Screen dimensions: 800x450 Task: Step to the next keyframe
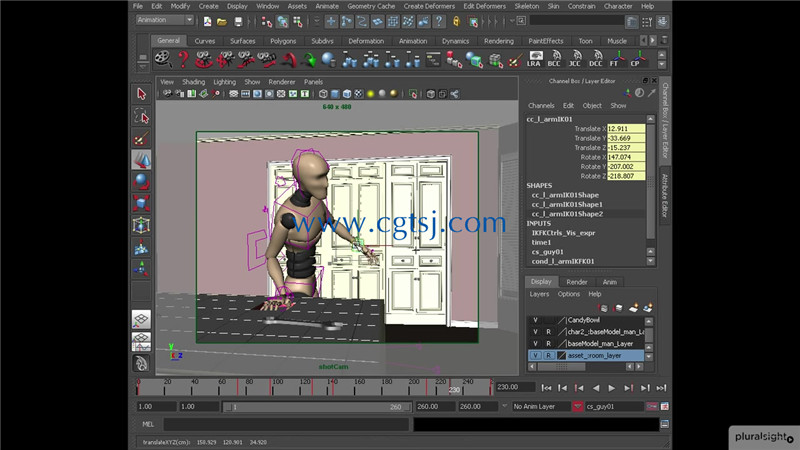click(628, 388)
